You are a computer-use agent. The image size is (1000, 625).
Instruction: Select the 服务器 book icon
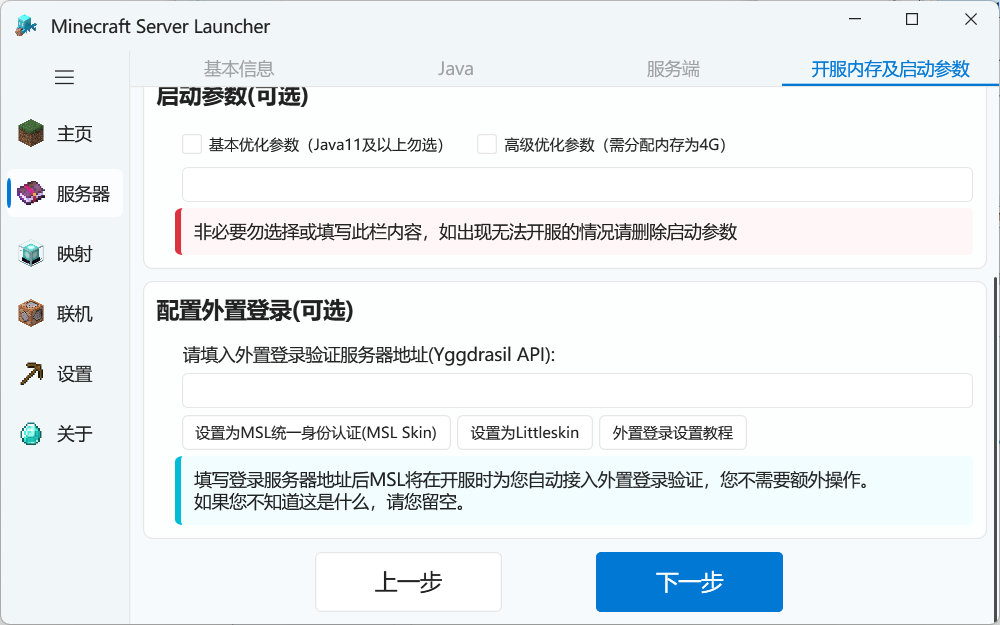32,194
